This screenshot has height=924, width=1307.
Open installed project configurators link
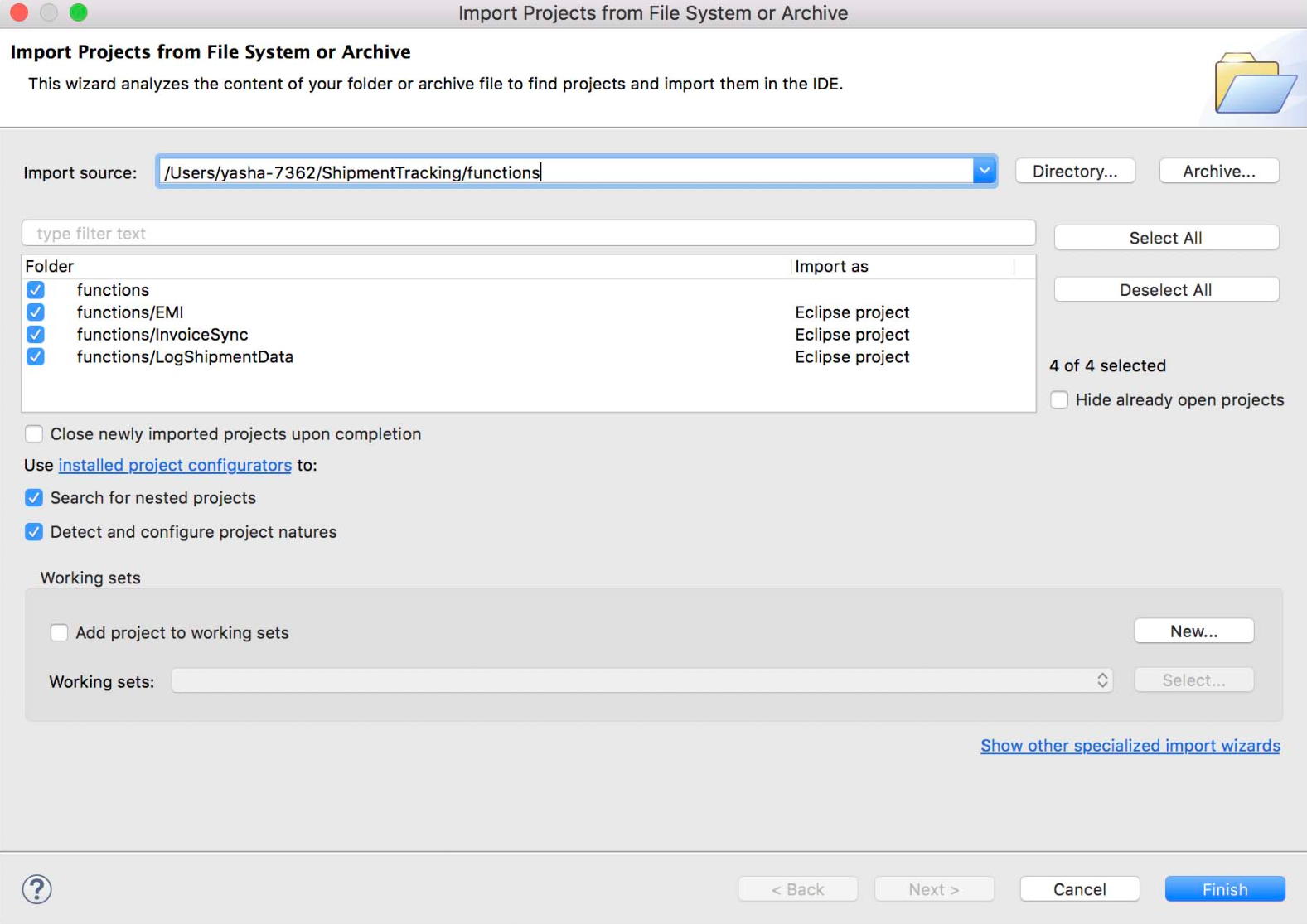click(175, 466)
